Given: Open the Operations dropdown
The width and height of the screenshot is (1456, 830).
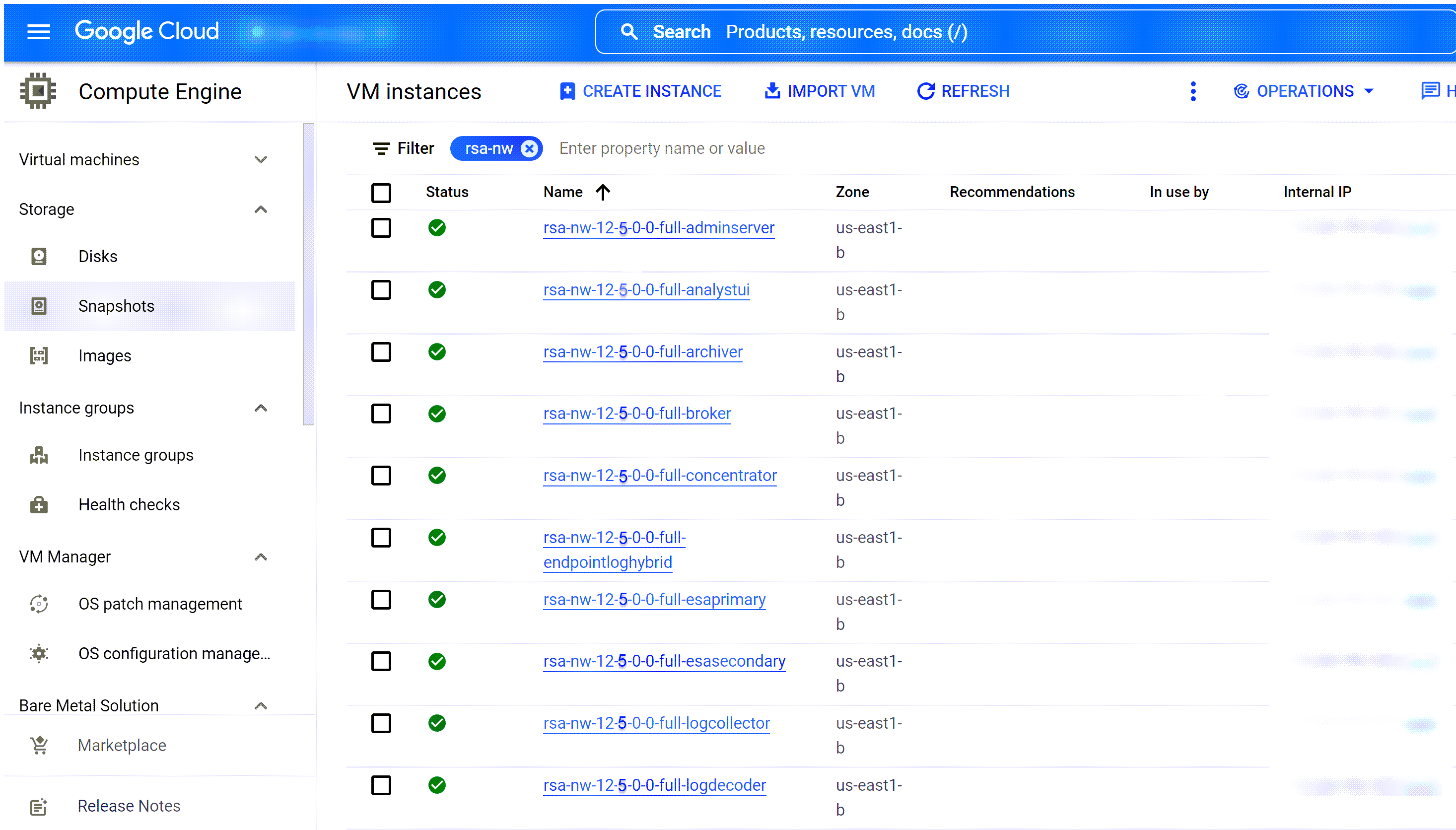Looking at the screenshot, I should 1305,91.
